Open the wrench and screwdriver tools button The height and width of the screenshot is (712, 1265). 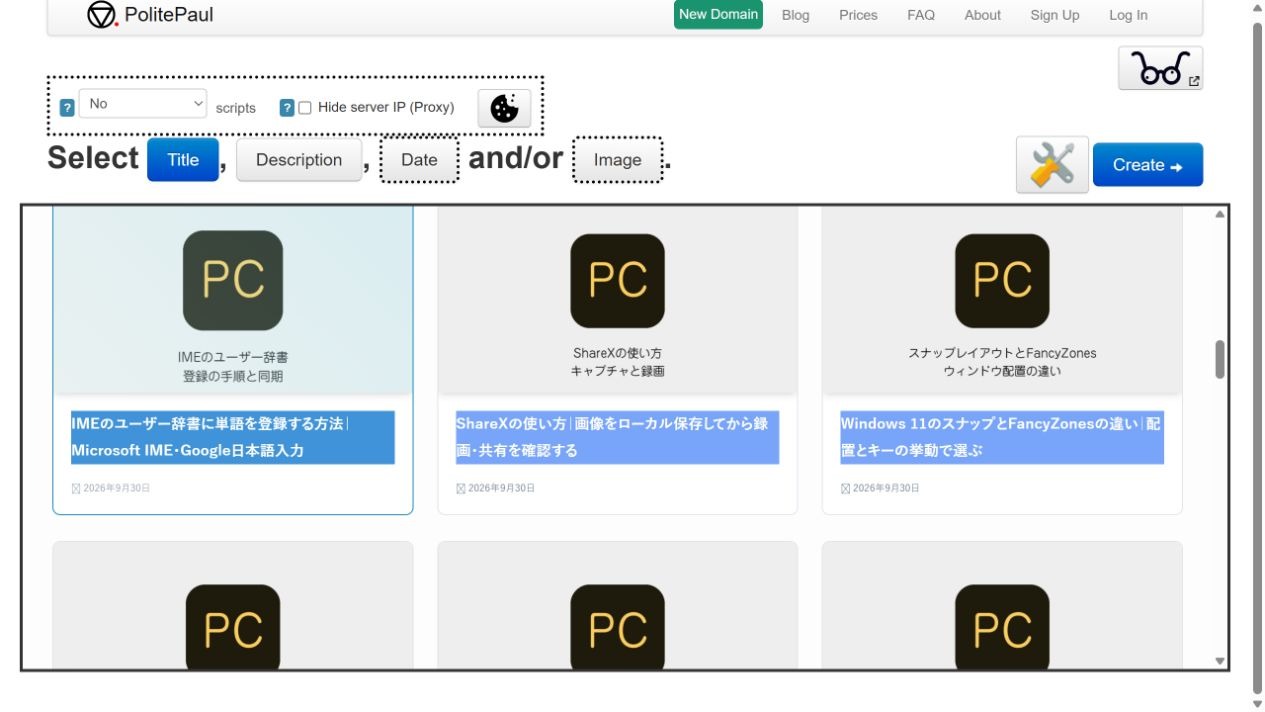tap(1052, 165)
